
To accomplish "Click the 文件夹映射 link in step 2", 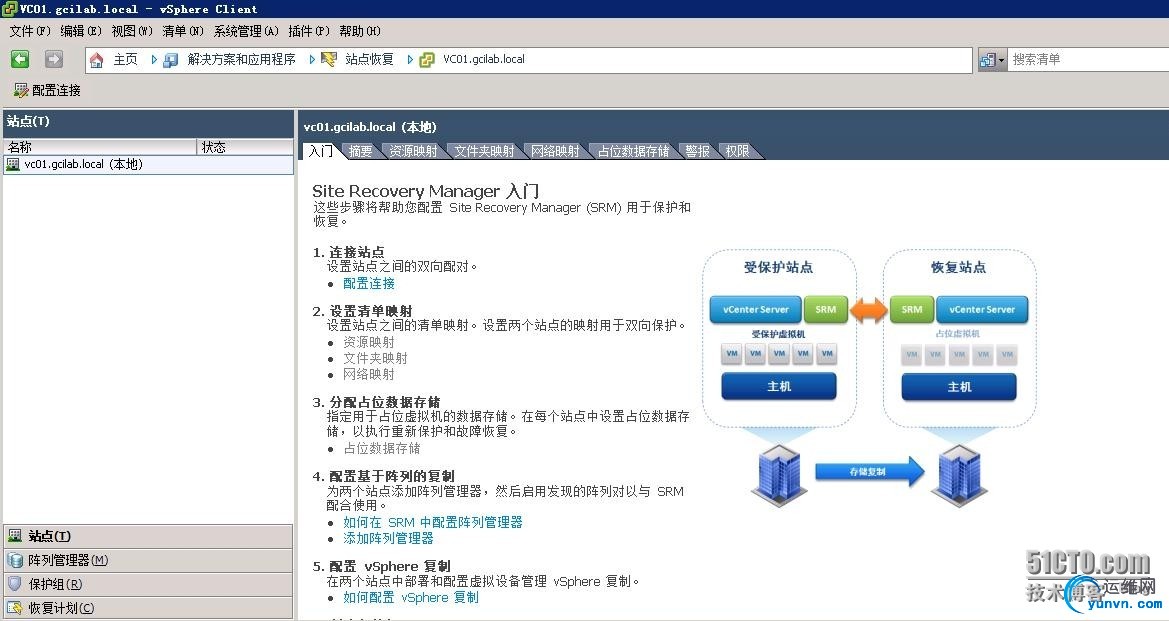I will [375, 359].
